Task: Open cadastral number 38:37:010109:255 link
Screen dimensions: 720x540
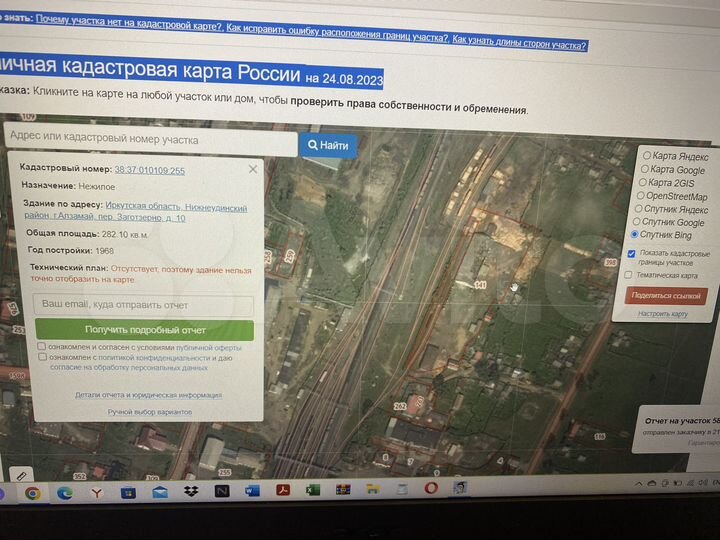Action: pos(149,171)
